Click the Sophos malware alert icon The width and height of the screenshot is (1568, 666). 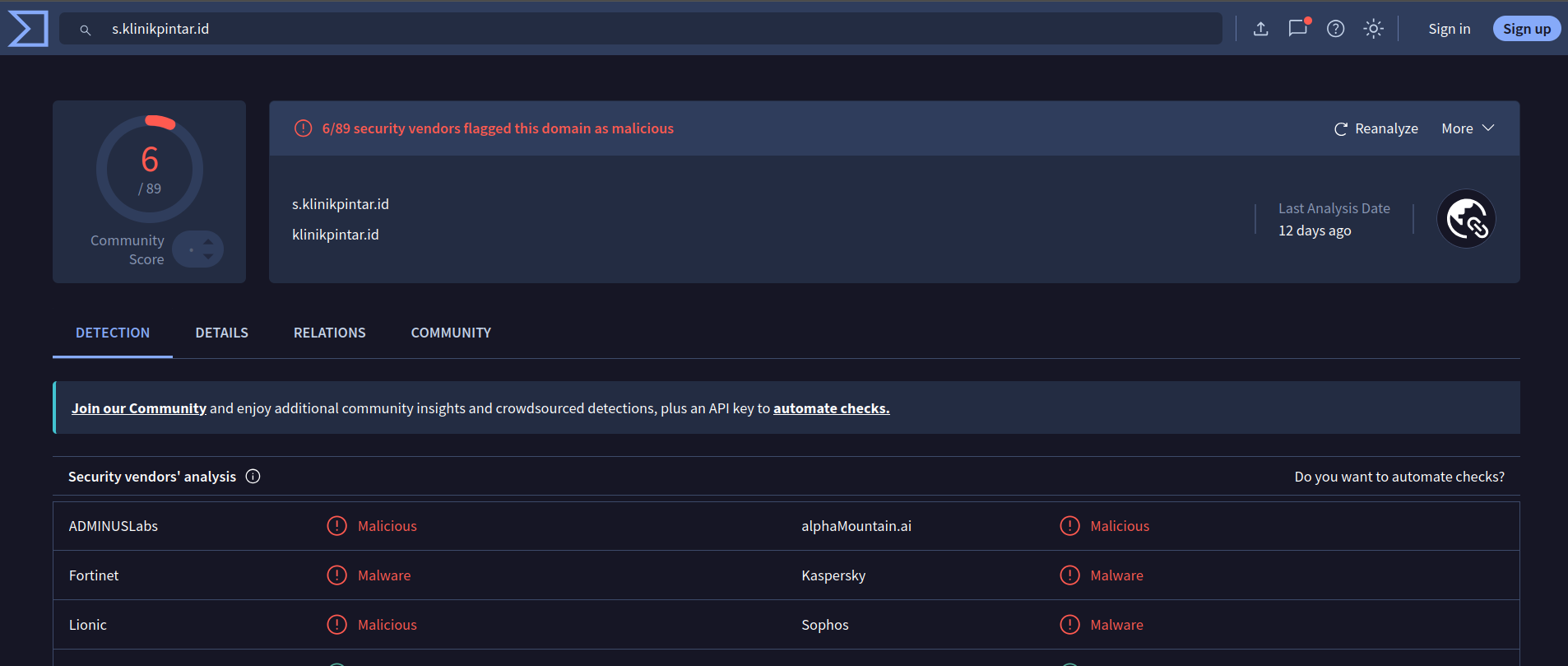[1069, 625]
